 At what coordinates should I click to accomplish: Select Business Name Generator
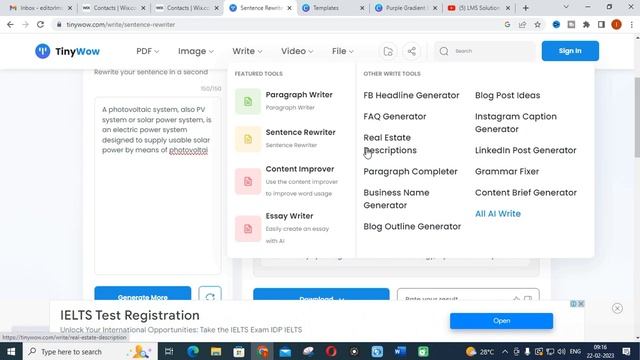[396, 199]
